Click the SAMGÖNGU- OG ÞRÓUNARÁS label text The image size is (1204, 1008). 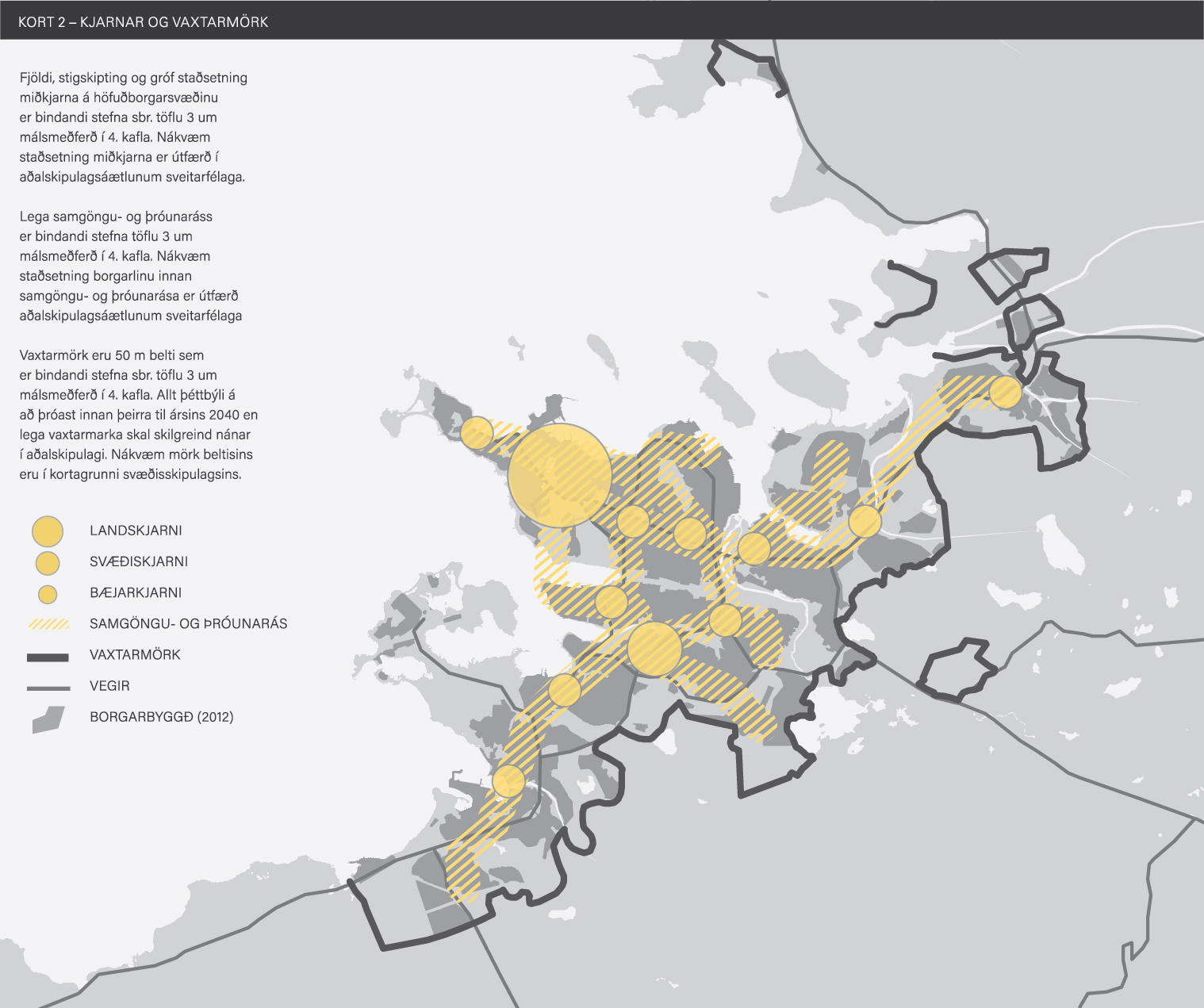(188, 623)
